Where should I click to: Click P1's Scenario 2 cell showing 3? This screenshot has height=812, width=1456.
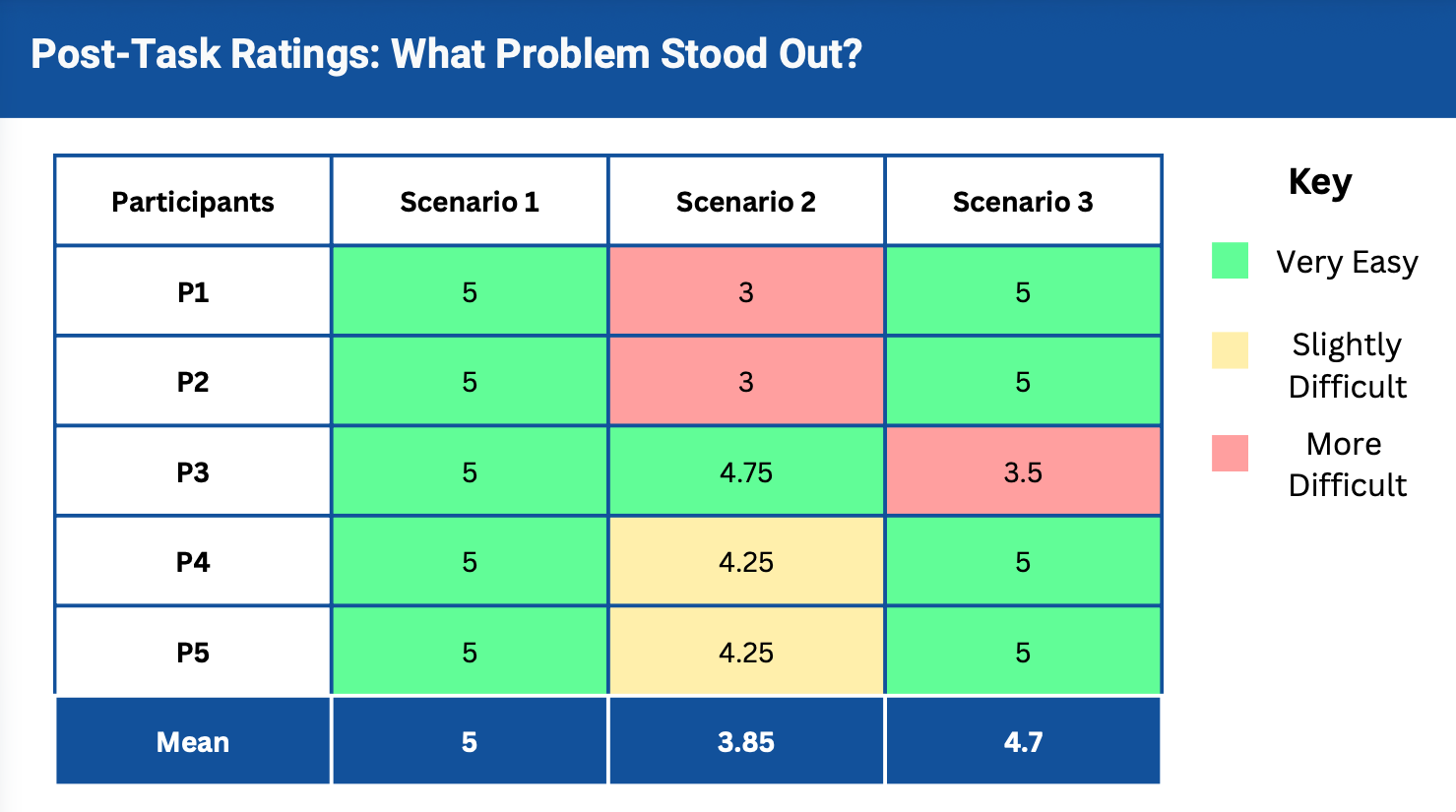(x=746, y=292)
